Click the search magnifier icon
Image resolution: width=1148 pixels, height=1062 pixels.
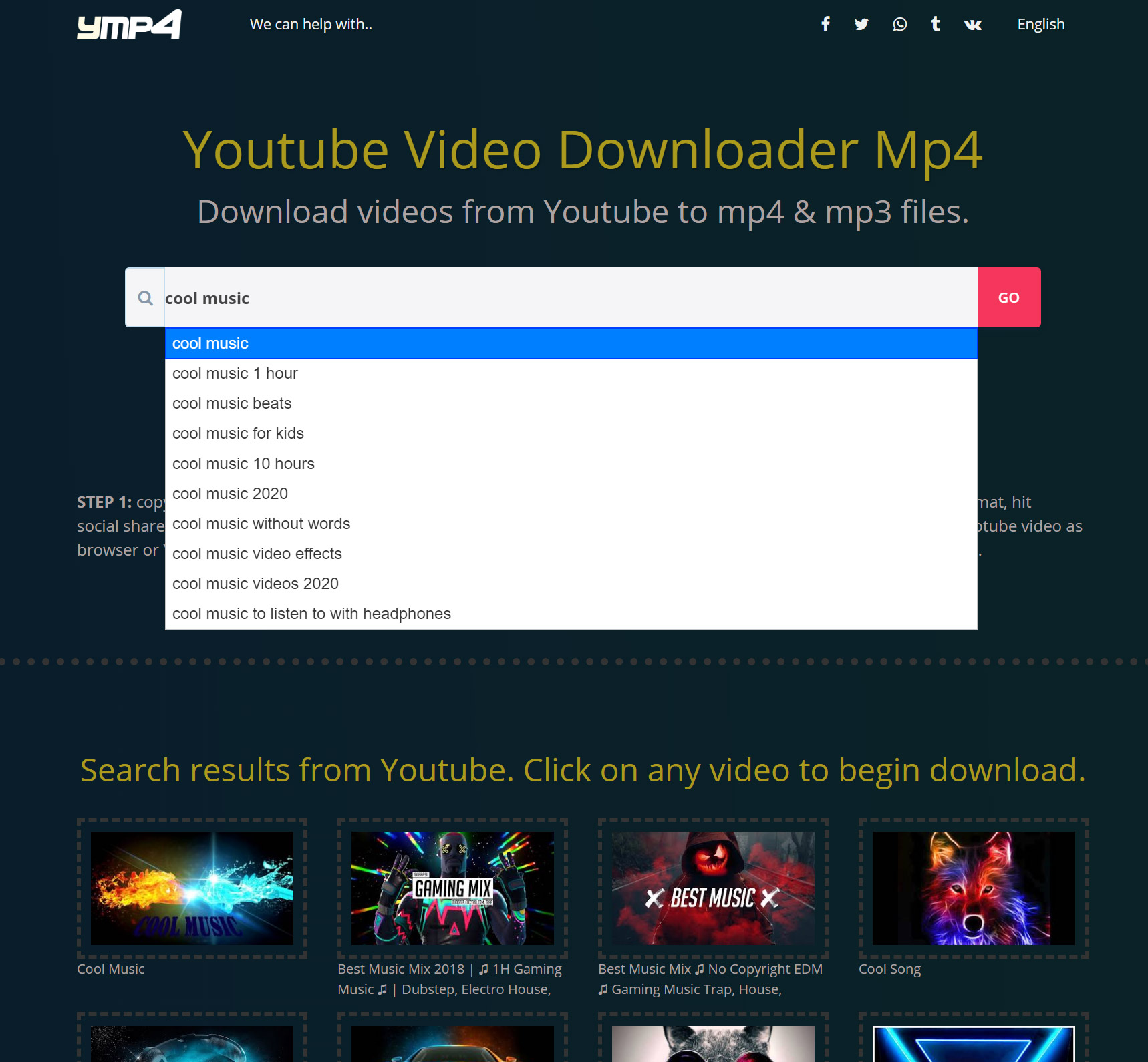[145, 298]
